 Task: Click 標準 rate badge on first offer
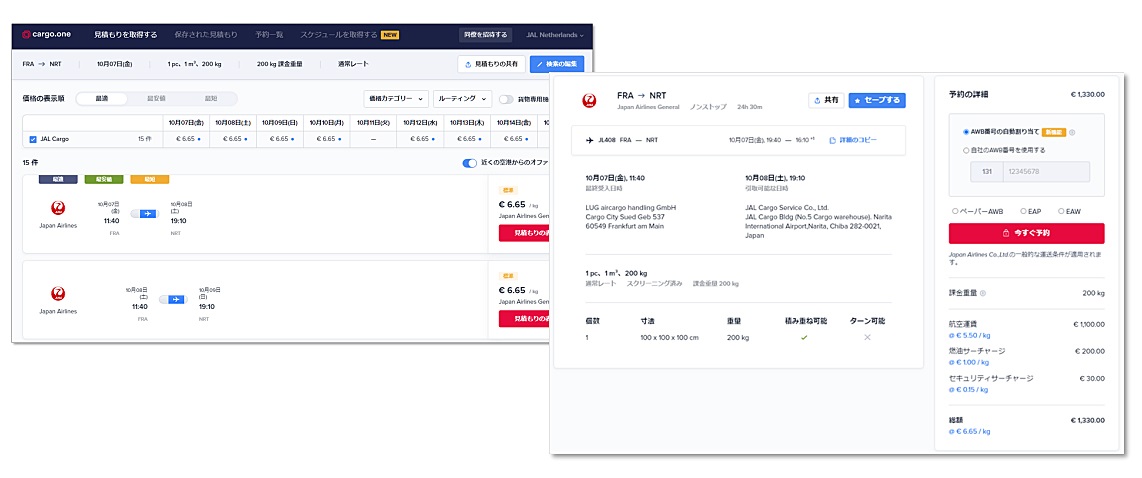[x=508, y=191]
